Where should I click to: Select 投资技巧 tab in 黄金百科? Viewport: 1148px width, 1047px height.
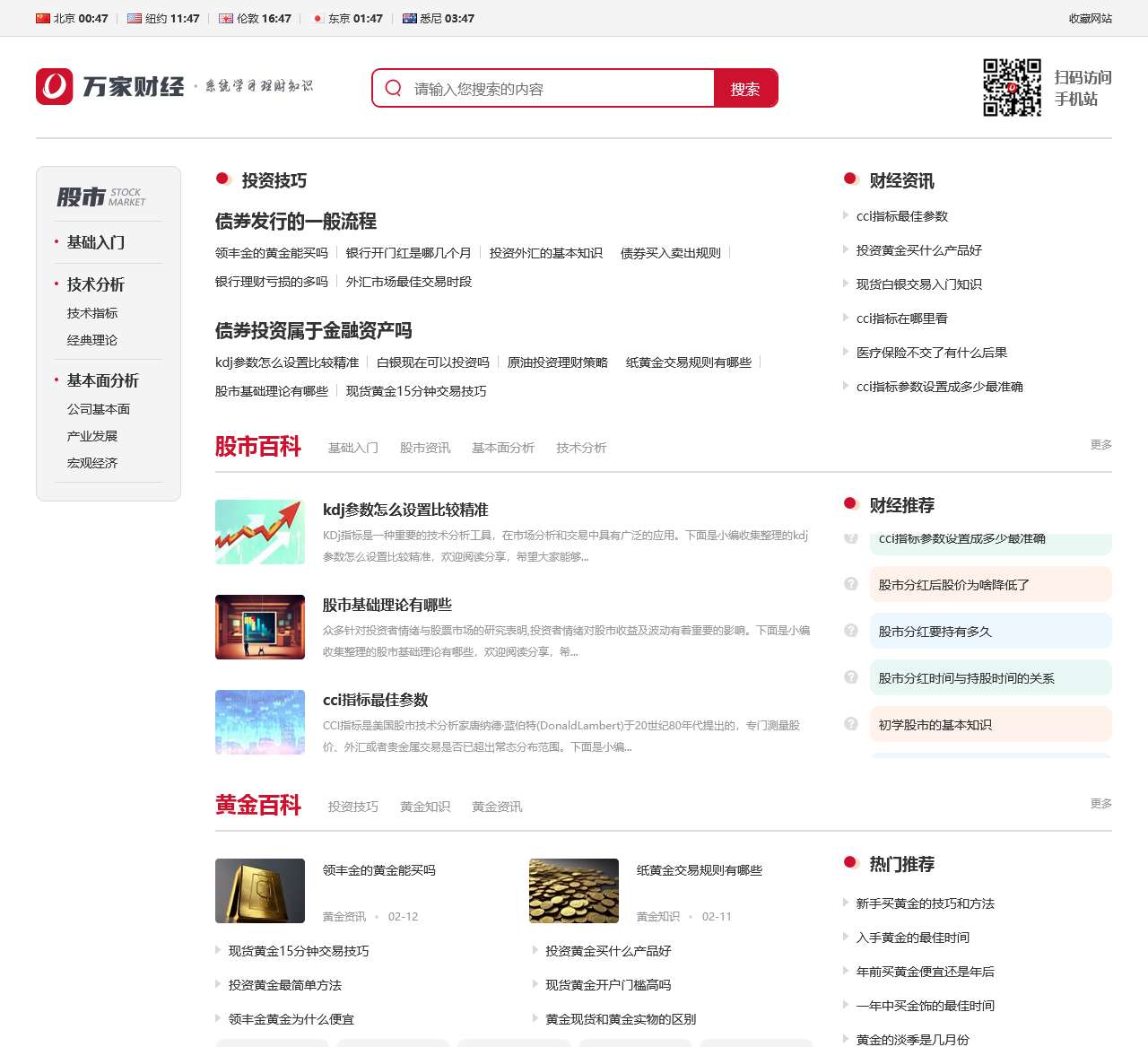pos(353,807)
